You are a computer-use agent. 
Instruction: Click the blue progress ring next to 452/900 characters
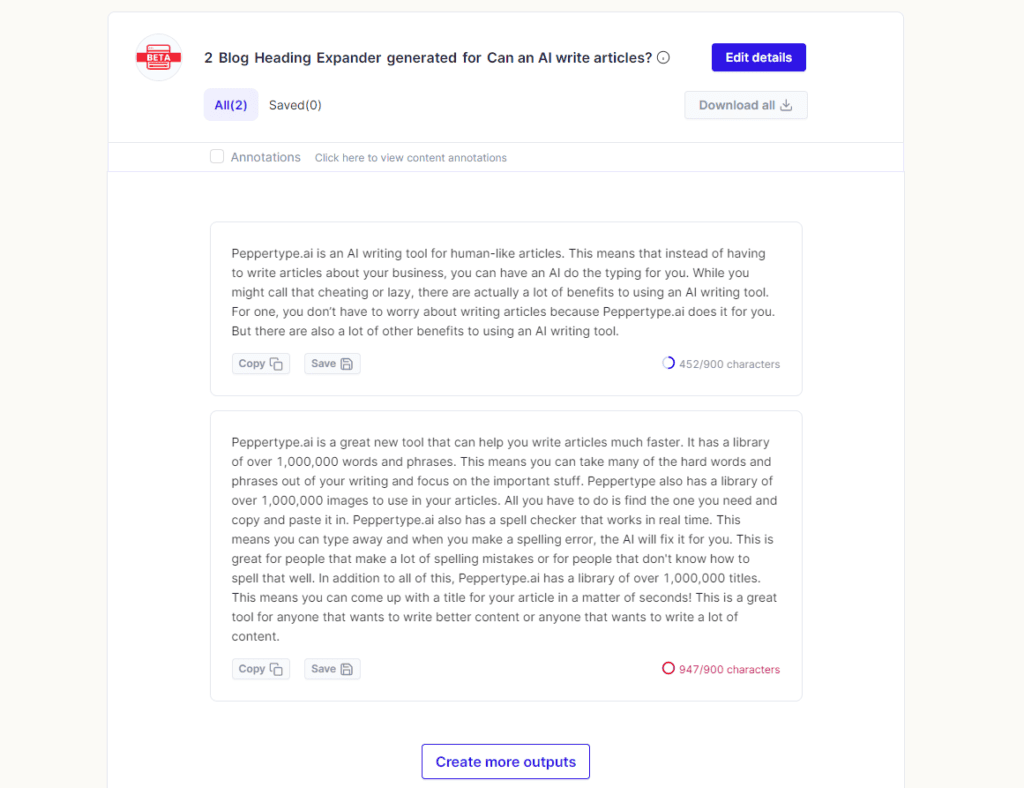pos(668,363)
